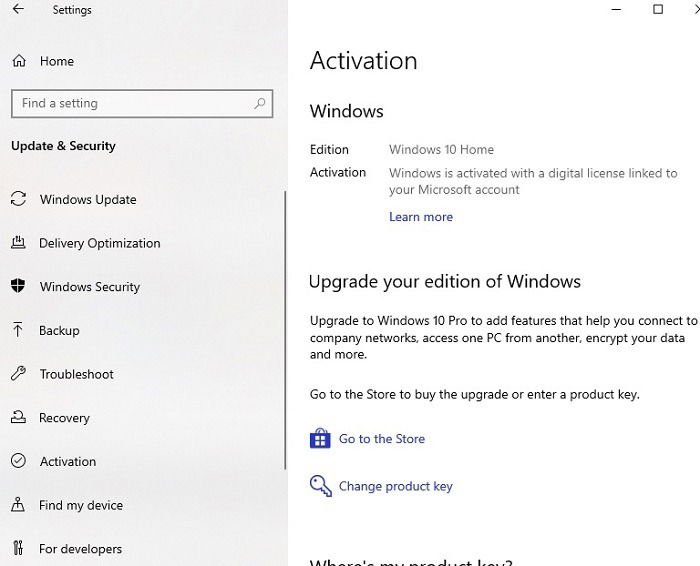Focus the Find a setting box
The height and width of the screenshot is (566, 700).
142,104
